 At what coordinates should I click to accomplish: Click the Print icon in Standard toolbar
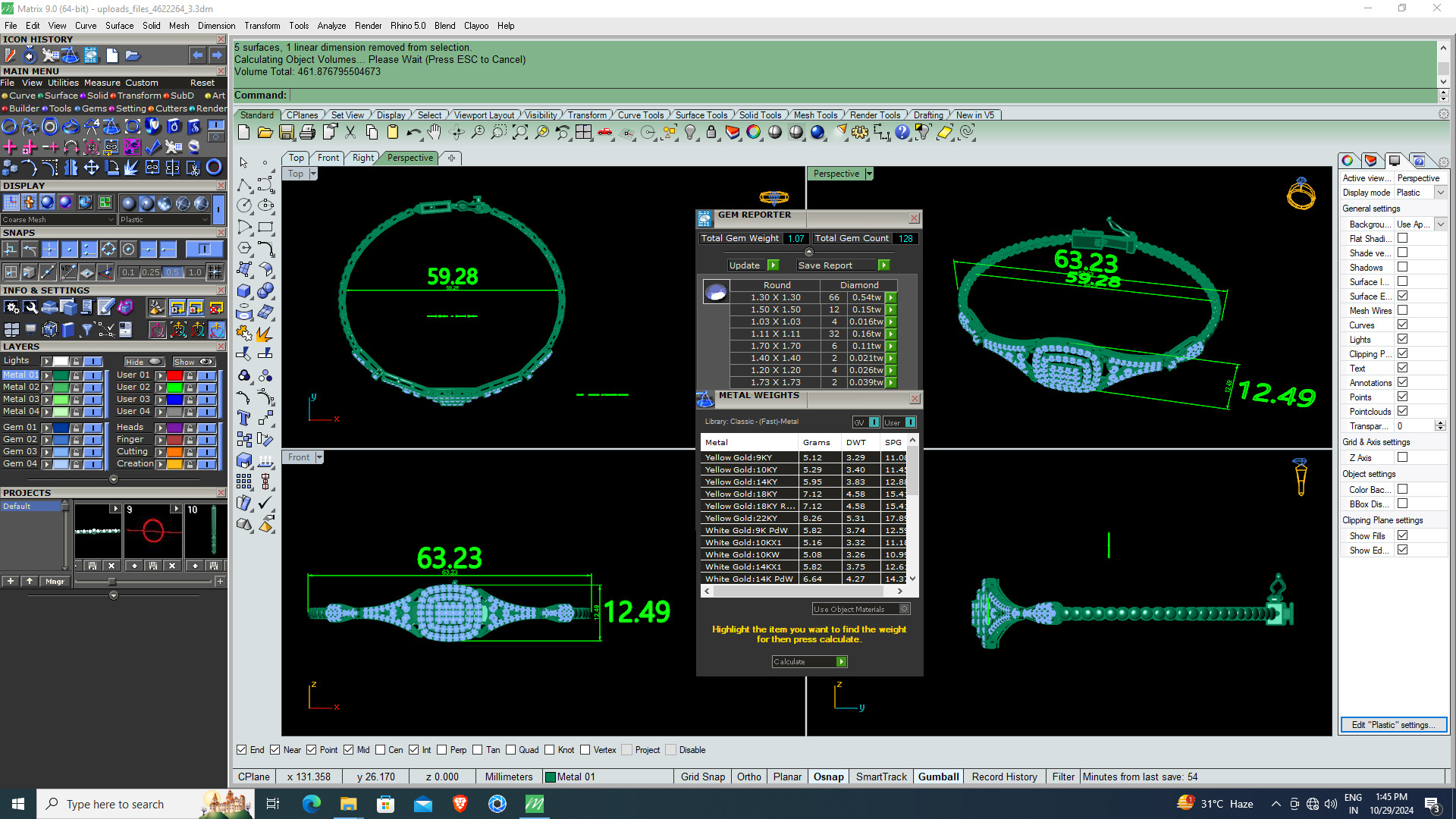tap(307, 132)
